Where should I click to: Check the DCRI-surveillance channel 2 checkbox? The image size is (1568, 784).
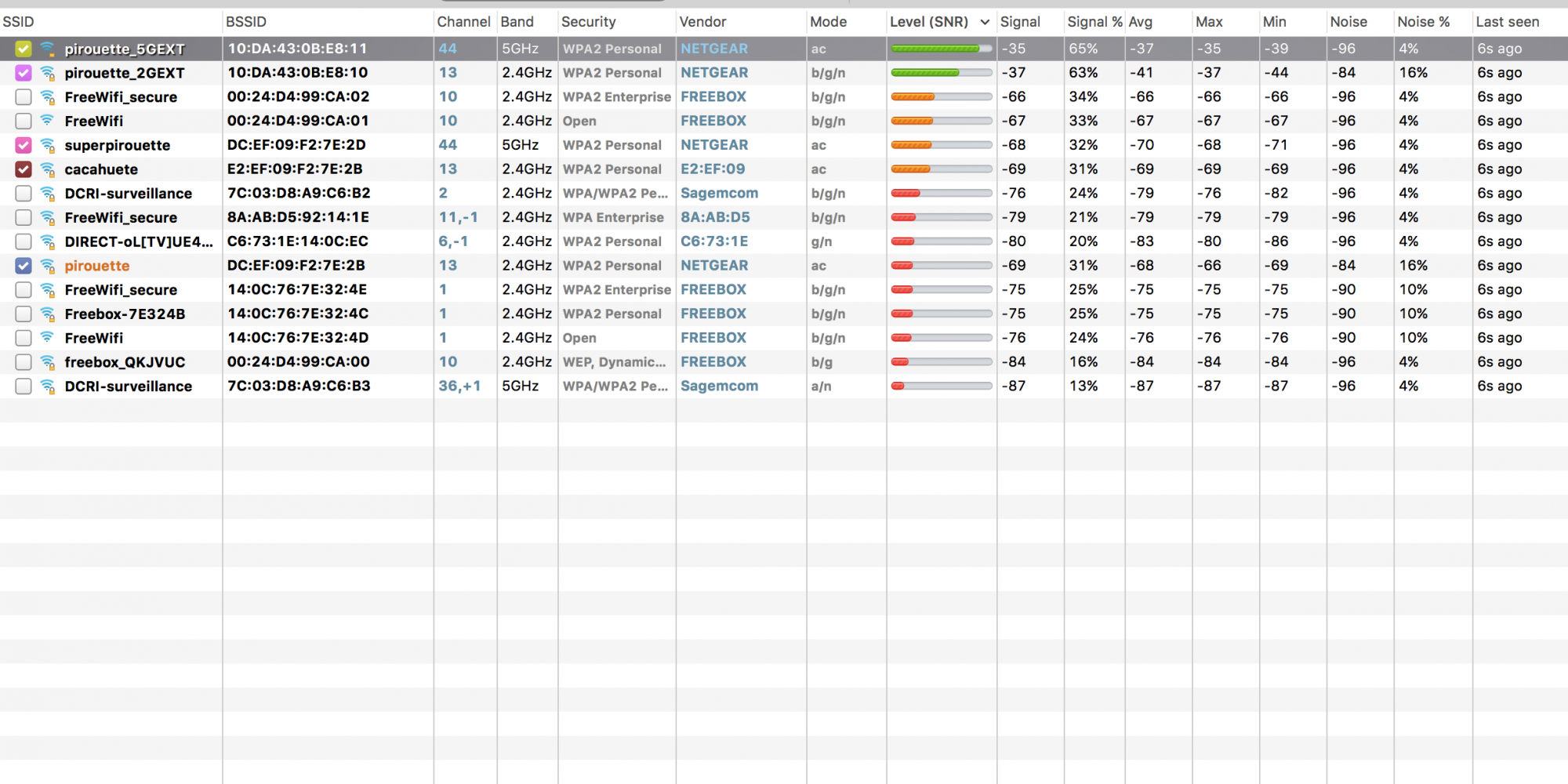pyautogui.click(x=24, y=194)
